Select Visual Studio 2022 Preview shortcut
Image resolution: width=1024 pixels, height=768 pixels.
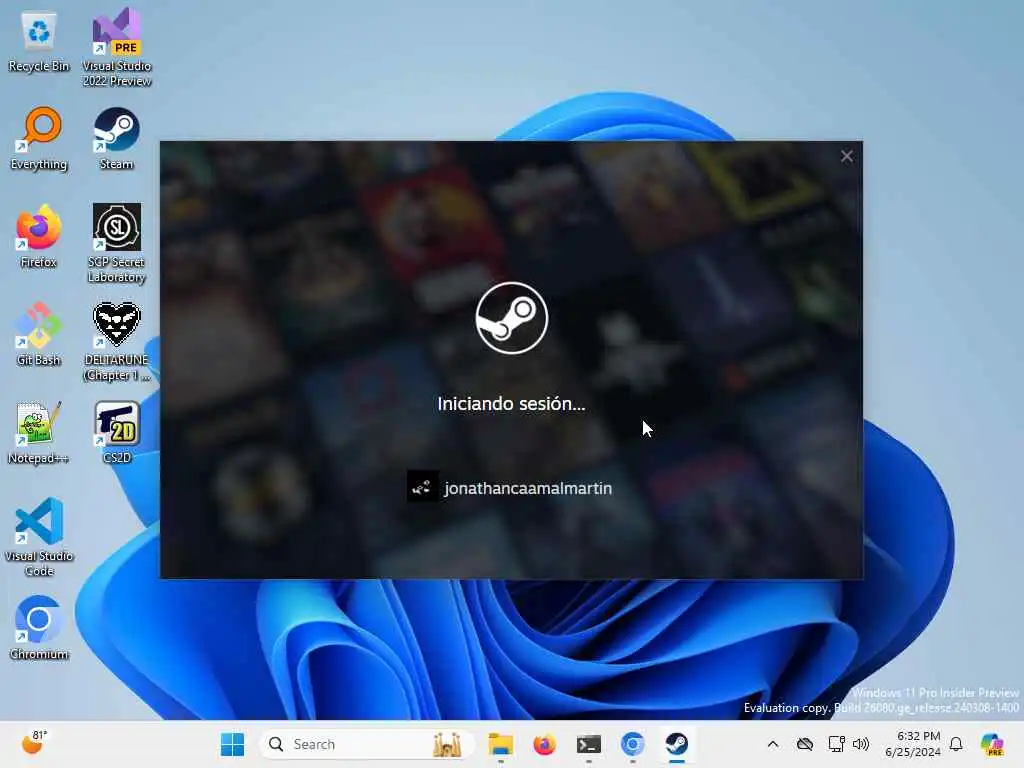tap(116, 47)
